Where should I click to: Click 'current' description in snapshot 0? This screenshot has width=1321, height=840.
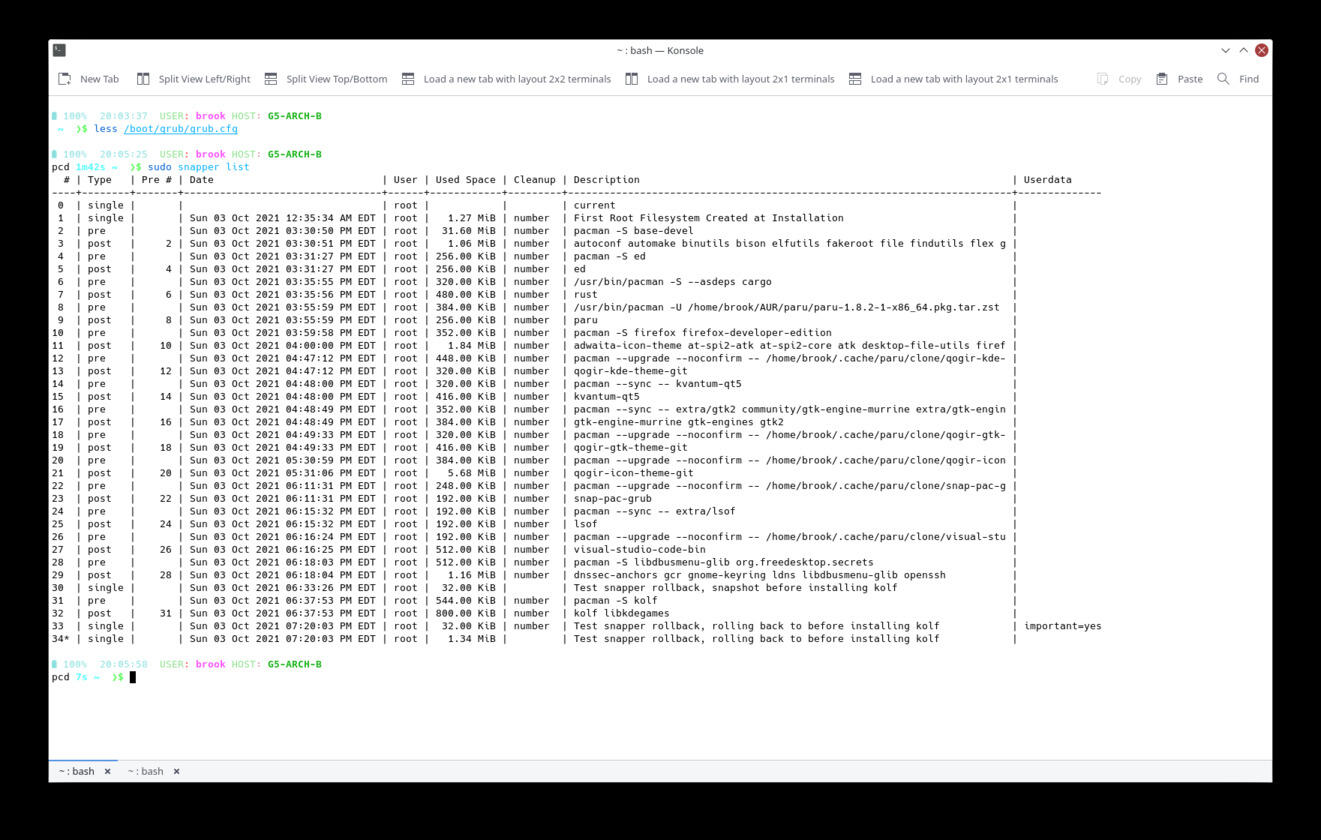594,205
